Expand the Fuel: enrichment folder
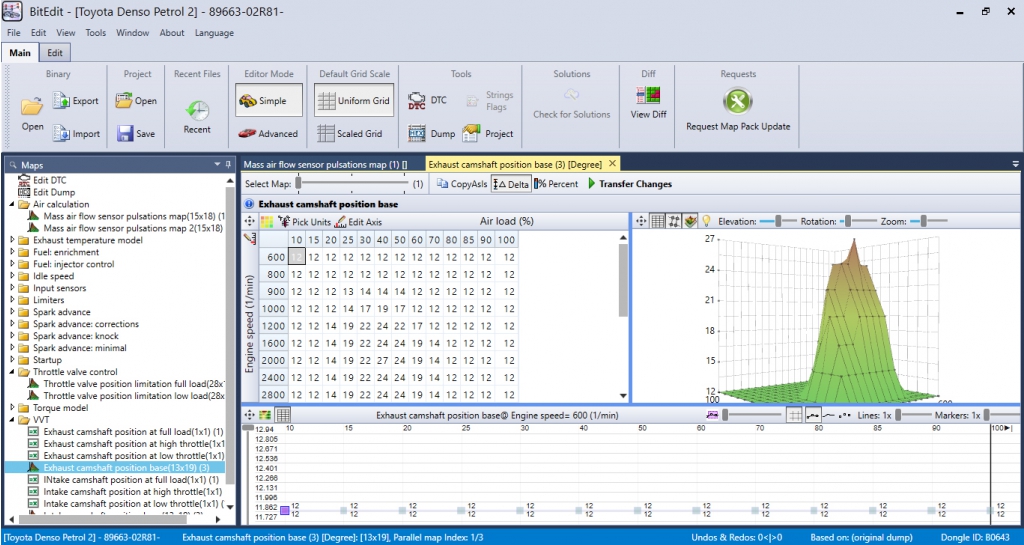 click(12, 252)
